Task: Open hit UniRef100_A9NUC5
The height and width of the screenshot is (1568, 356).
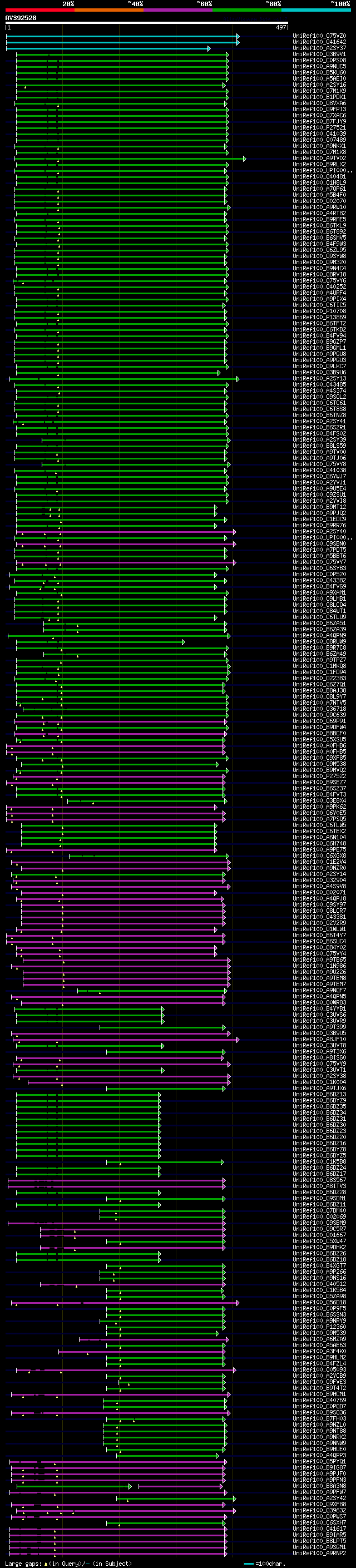Action: [x=319, y=66]
